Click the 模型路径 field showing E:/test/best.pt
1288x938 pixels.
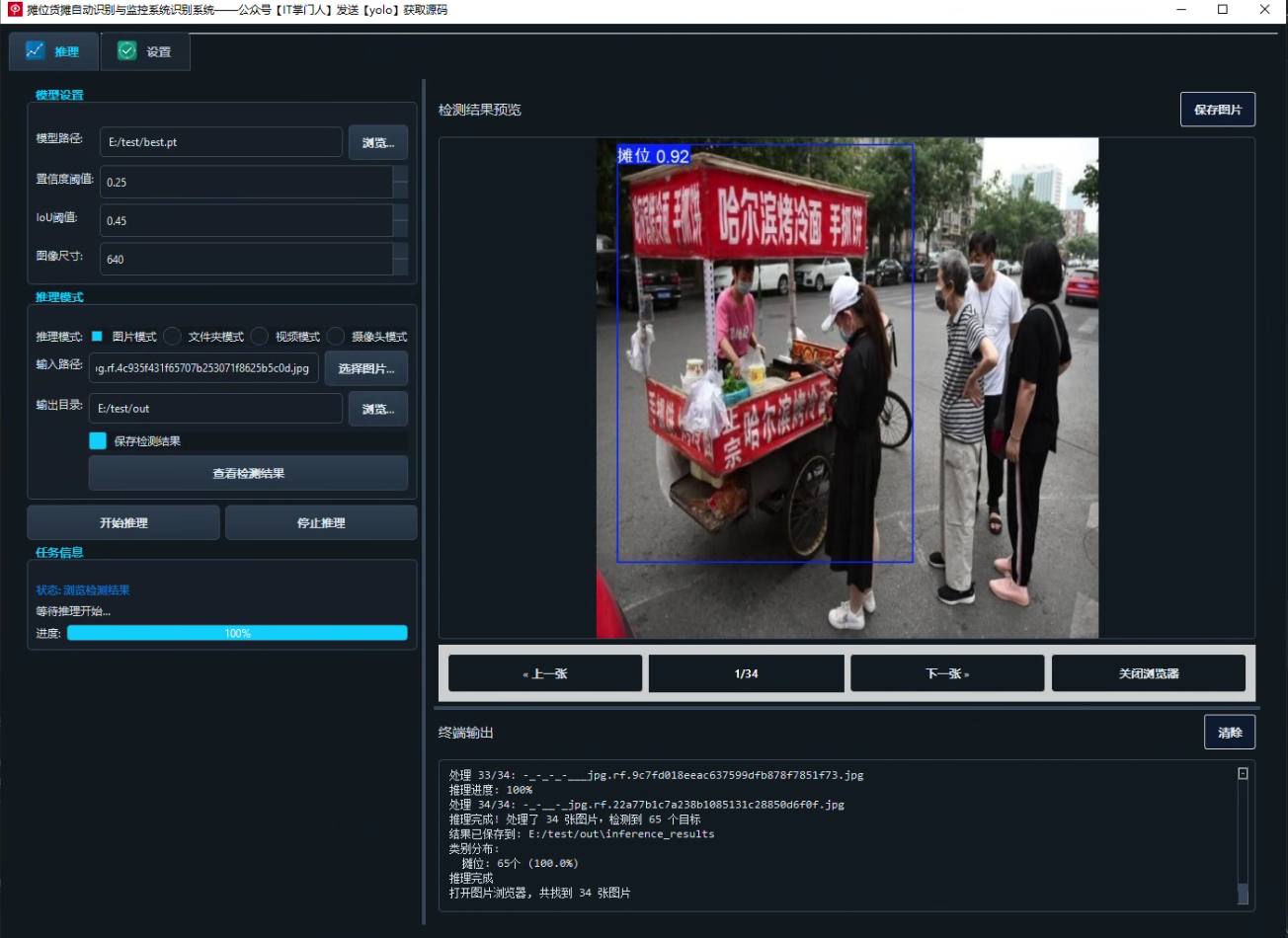[221, 142]
